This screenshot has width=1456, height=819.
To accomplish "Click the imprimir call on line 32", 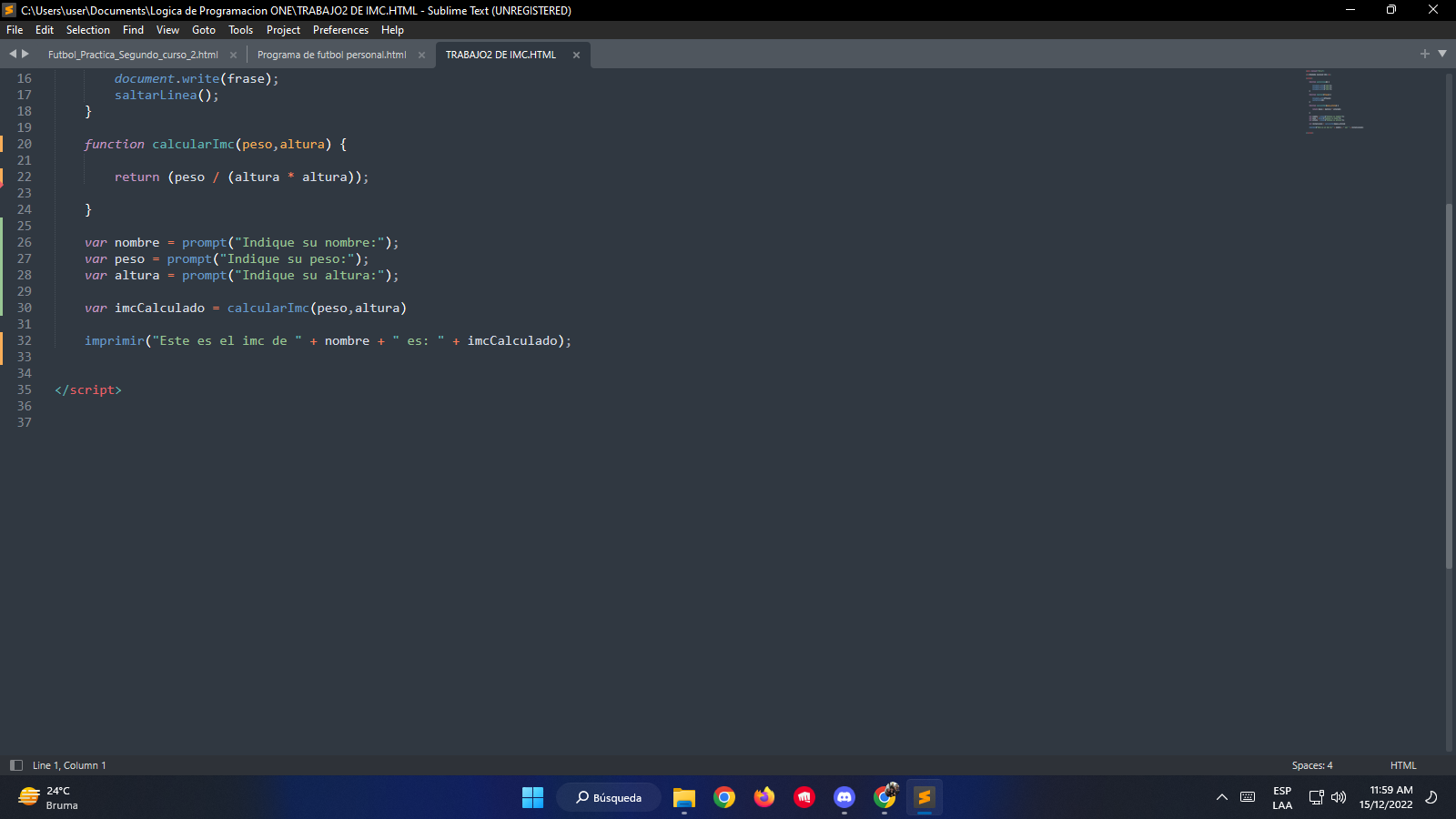I will coord(115,340).
